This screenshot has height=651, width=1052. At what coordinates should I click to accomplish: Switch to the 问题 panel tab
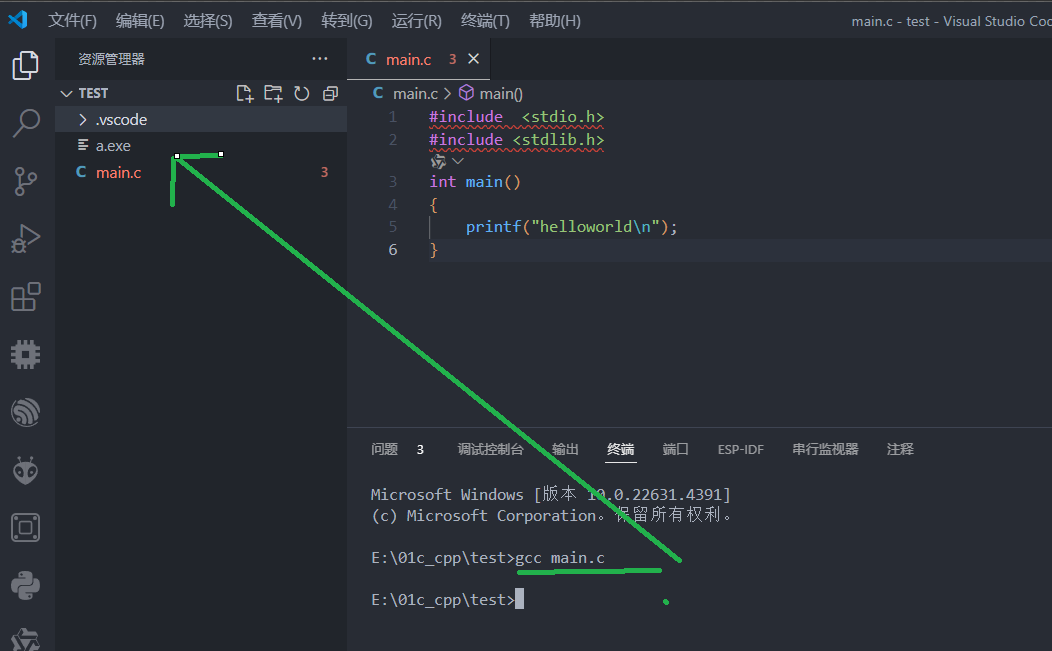click(x=384, y=450)
